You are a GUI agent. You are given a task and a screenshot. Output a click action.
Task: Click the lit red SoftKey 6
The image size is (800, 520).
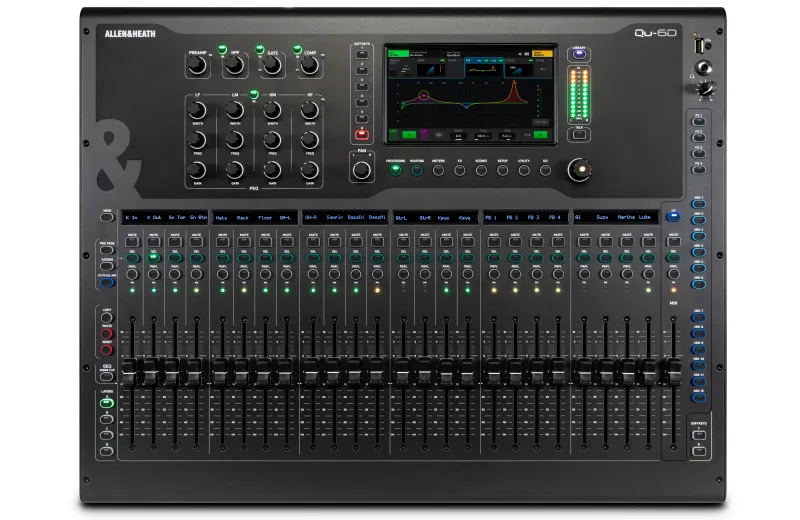(x=362, y=135)
